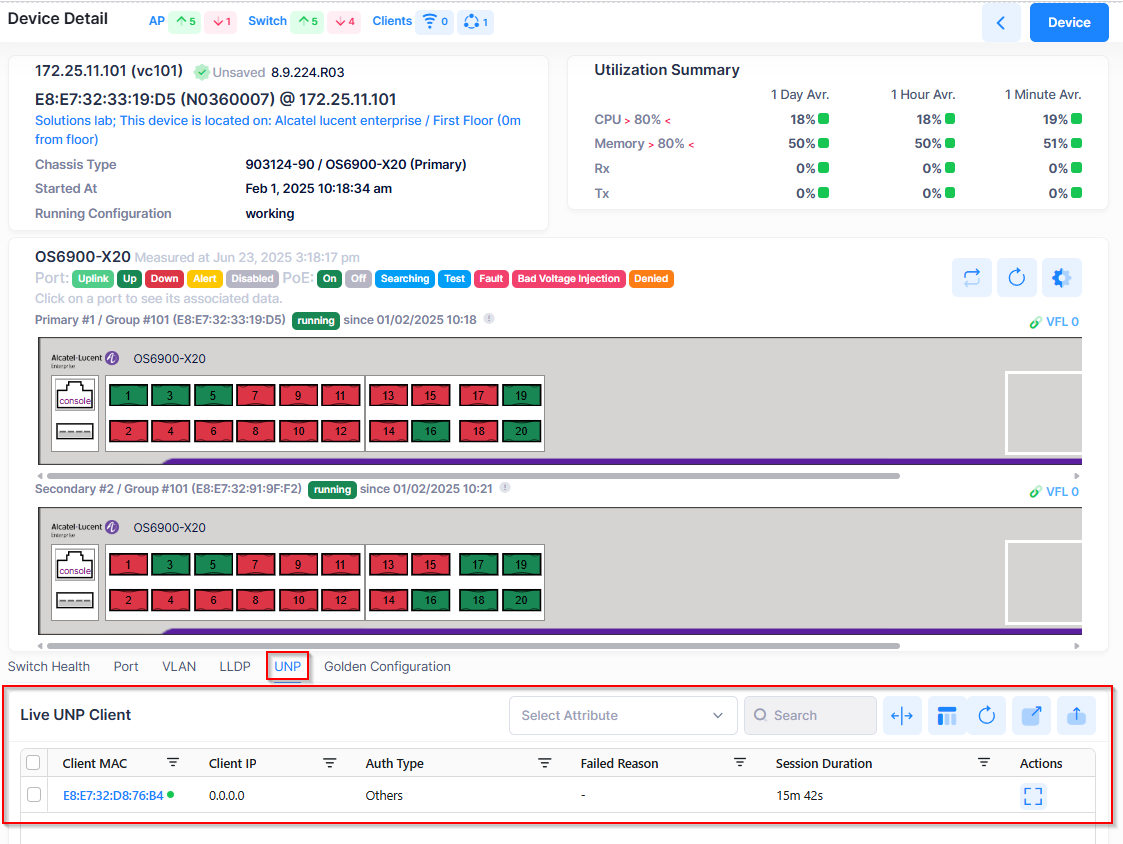This screenshot has height=844, width=1123.
Task: Click the fit column width icon
Action: (902, 715)
